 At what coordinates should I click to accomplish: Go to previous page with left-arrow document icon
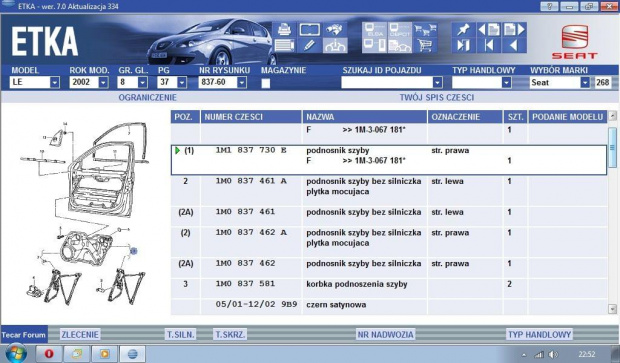(489, 30)
